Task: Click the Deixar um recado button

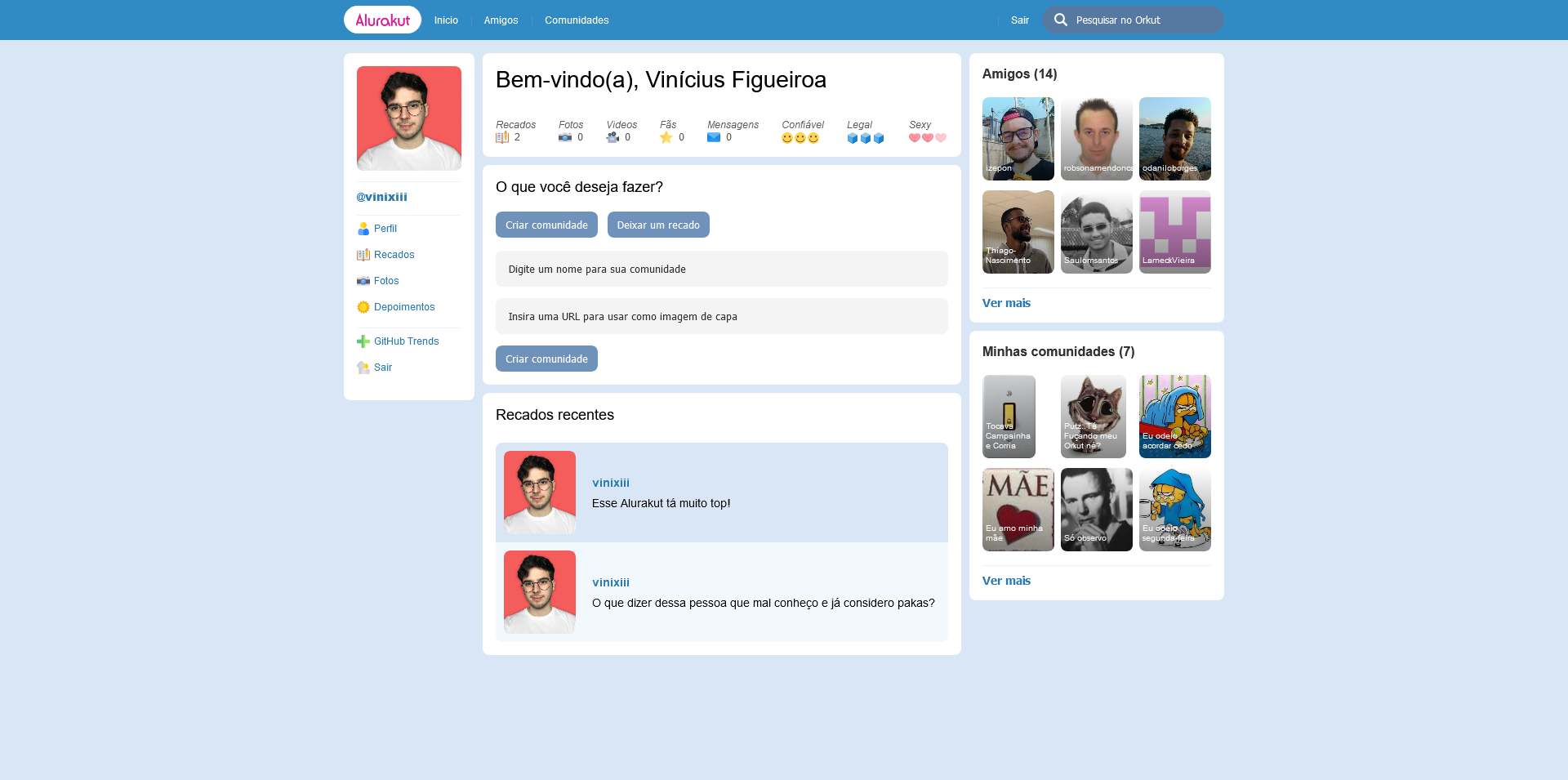Action: (x=658, y=225)
